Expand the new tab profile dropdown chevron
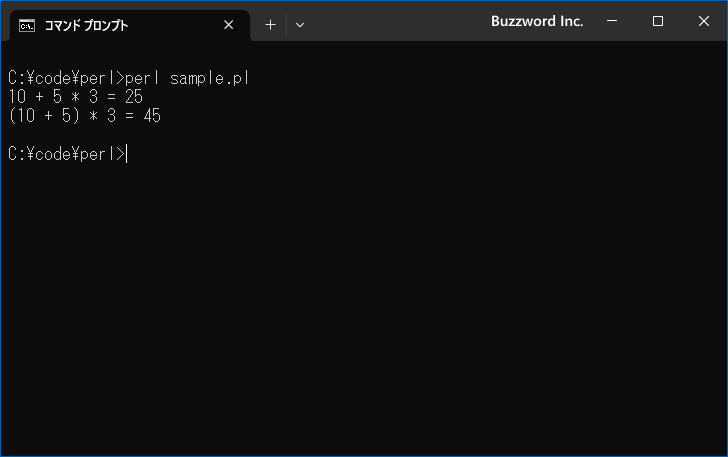Screen dimensions: 728x457 [x=300, y=25]
